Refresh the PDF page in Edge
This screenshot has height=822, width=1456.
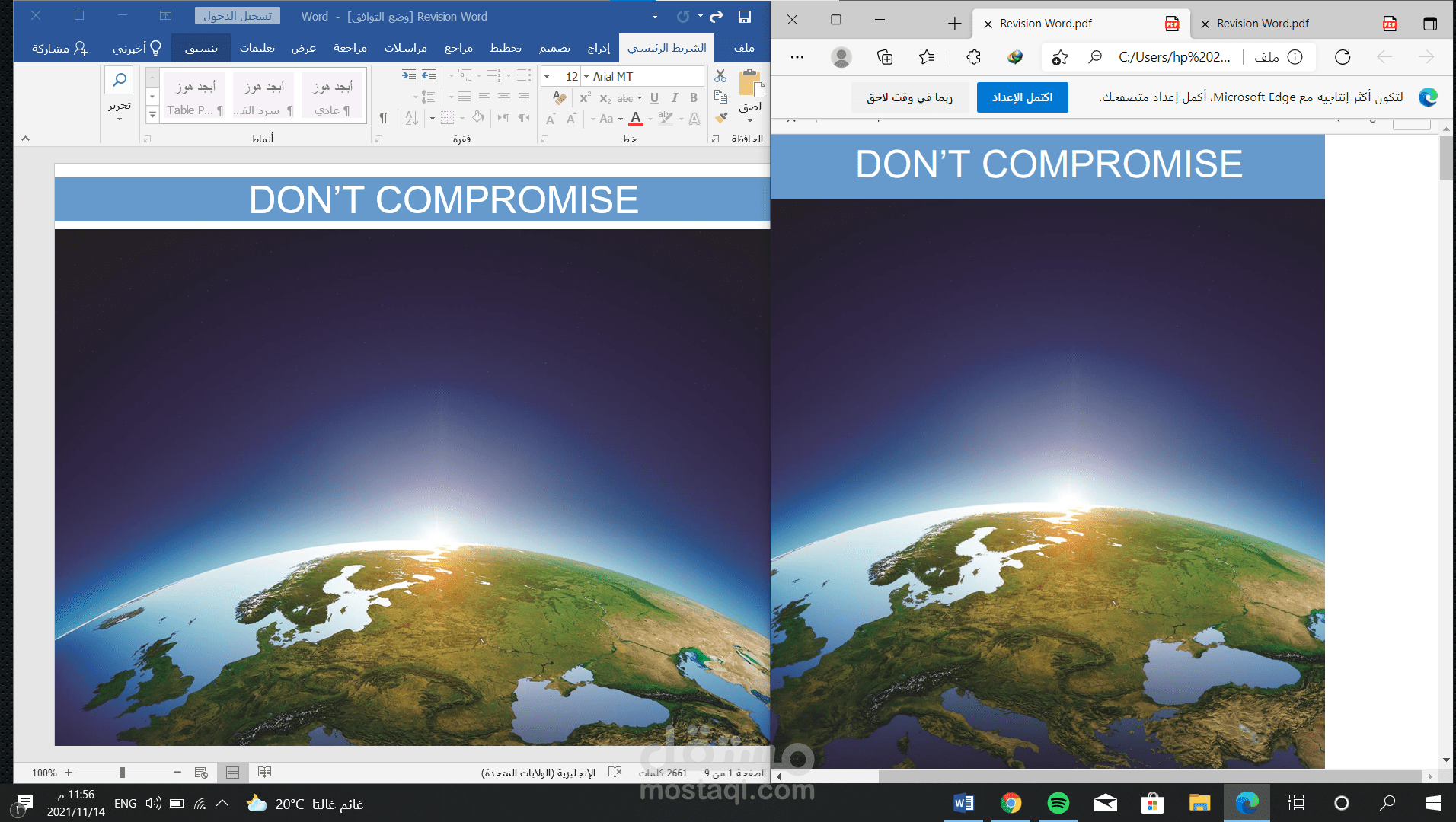coord(1343,57)
